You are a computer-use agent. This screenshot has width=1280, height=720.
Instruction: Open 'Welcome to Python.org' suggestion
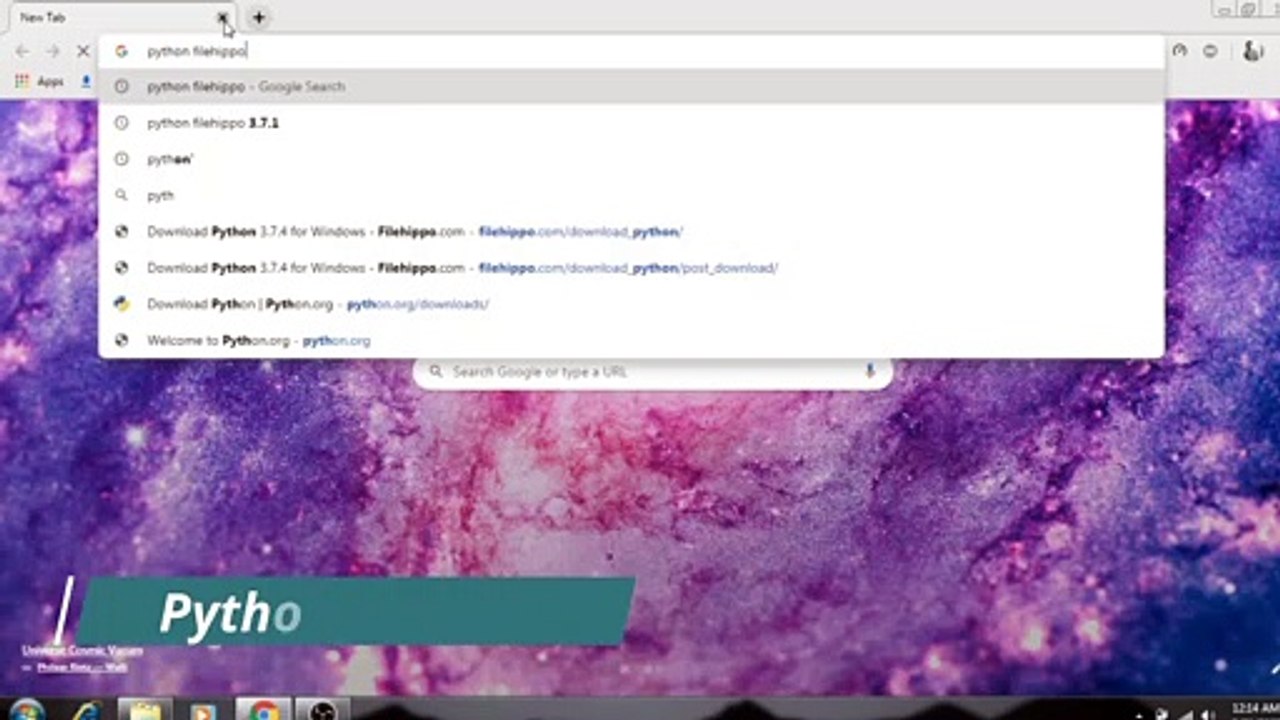[631, 341]
